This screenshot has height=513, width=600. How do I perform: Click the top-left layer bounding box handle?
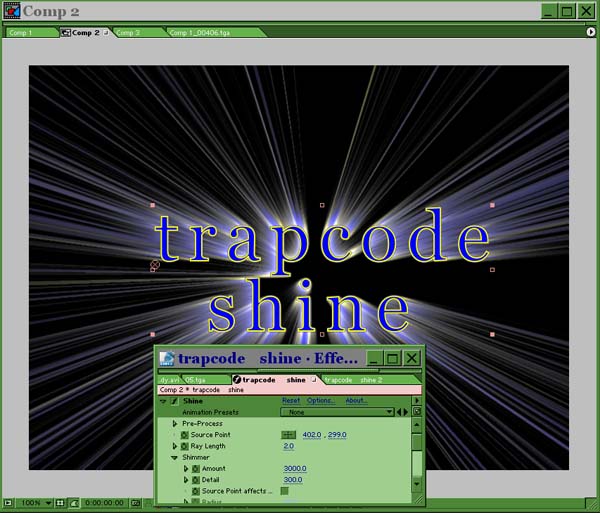pyautogui.click(x=153, y=205)
